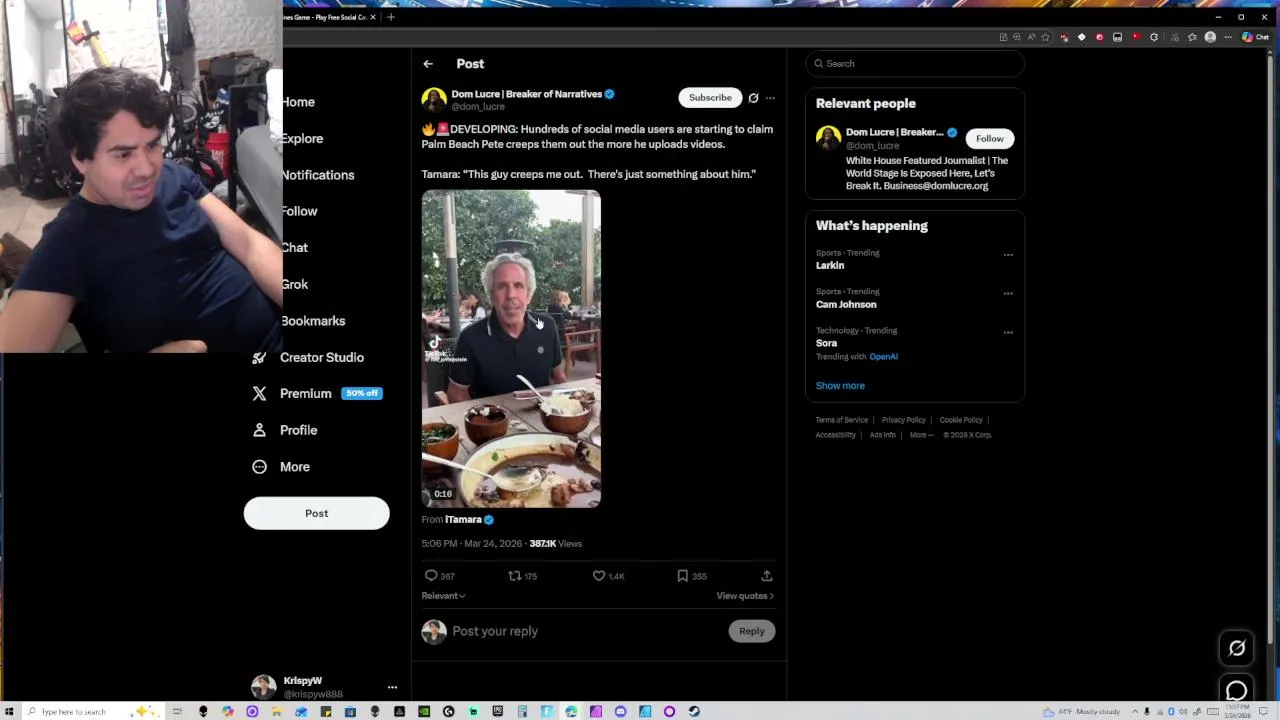The width and height of the screenshot is (1280, 720).
Task: Go back using the Post back arrow
Action: pos(428,64)
